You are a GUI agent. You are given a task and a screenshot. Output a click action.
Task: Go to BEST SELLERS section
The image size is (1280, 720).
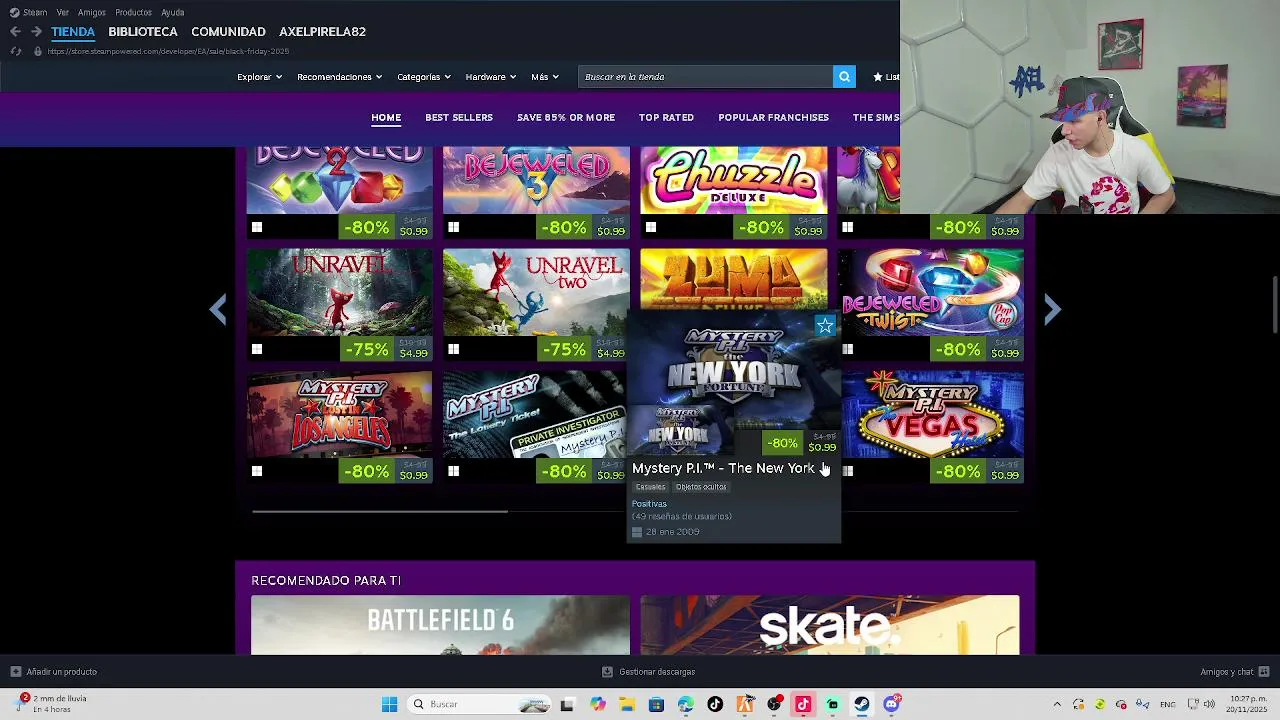459,118
